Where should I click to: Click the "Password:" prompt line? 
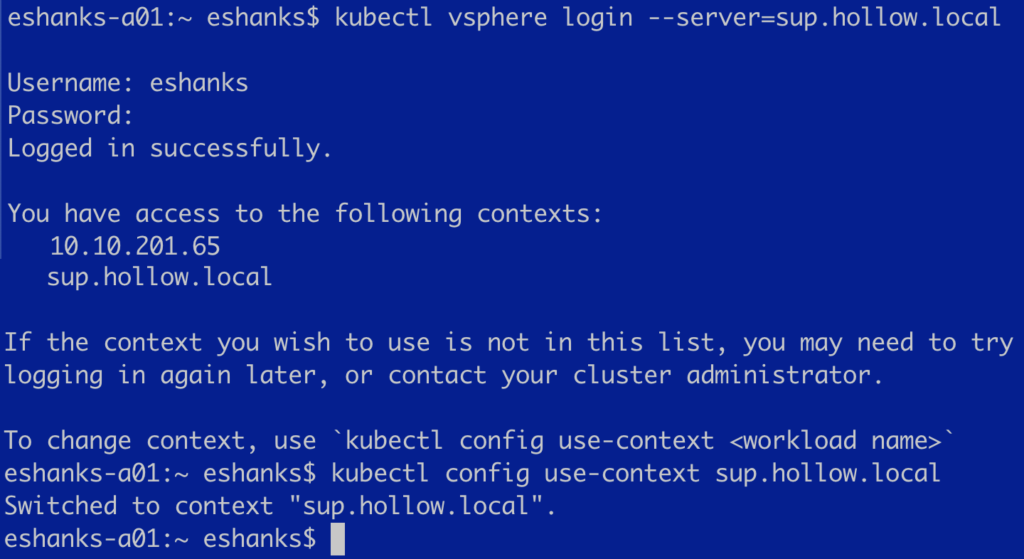(x=70, y=116)
